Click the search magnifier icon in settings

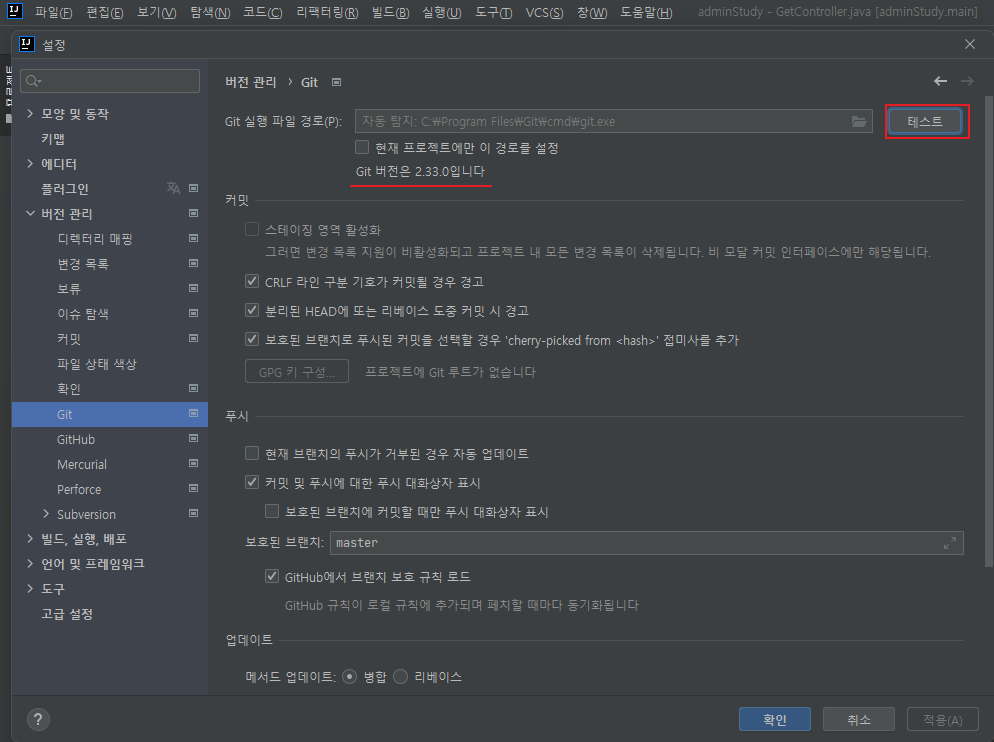[33, 81]
